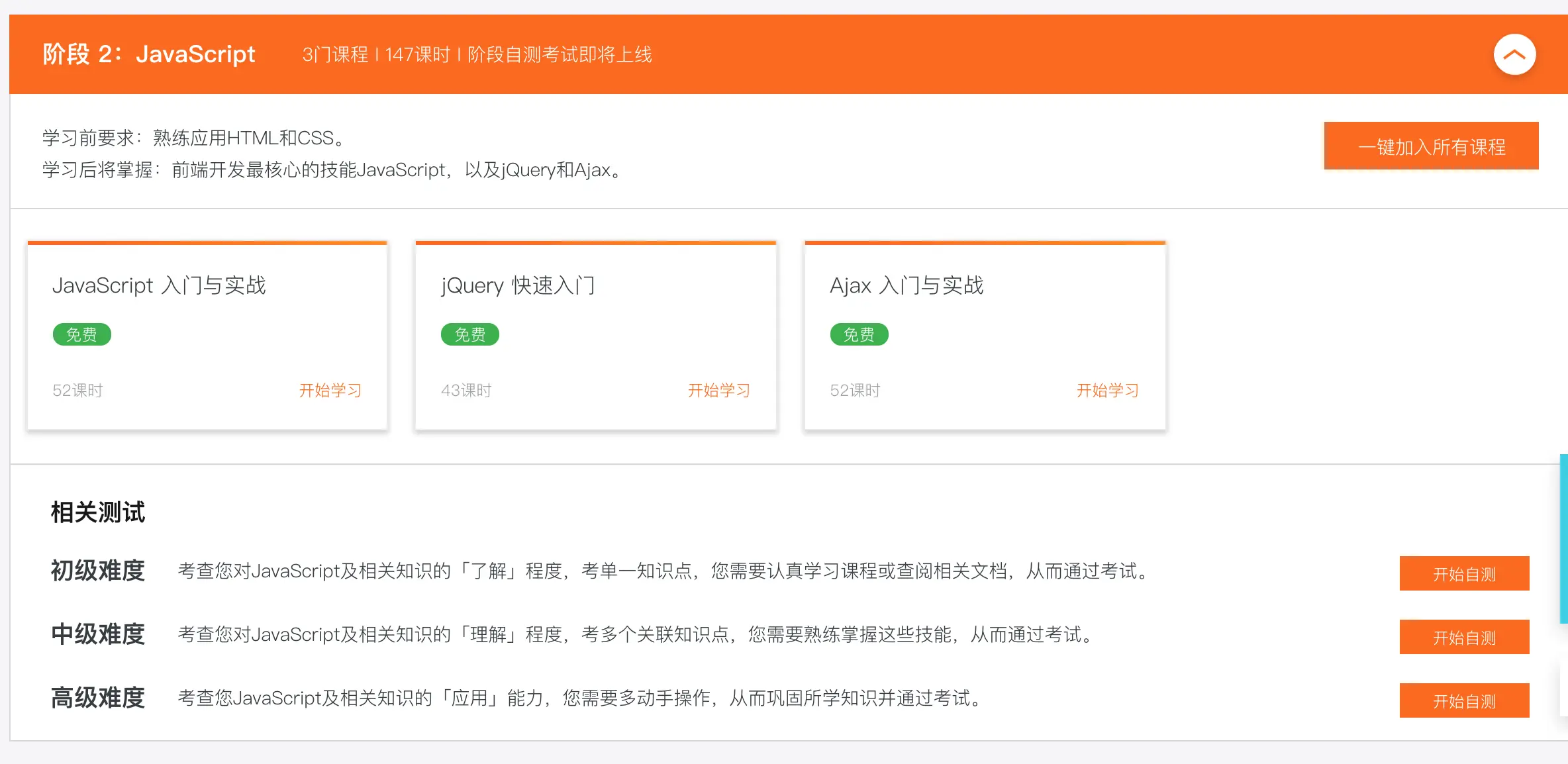Start learning JavaScript 入门与实战 via 开始学习
Viewport: 1568px width, 764px height.
point(330,391)
